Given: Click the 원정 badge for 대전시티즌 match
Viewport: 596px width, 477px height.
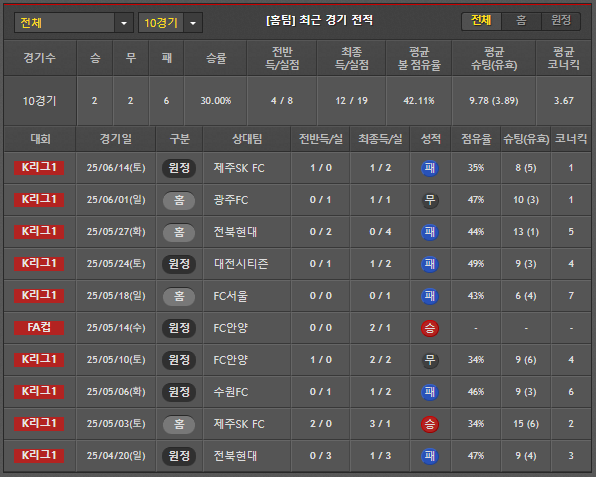Looking at the screenshot, I should pos(179,264).
